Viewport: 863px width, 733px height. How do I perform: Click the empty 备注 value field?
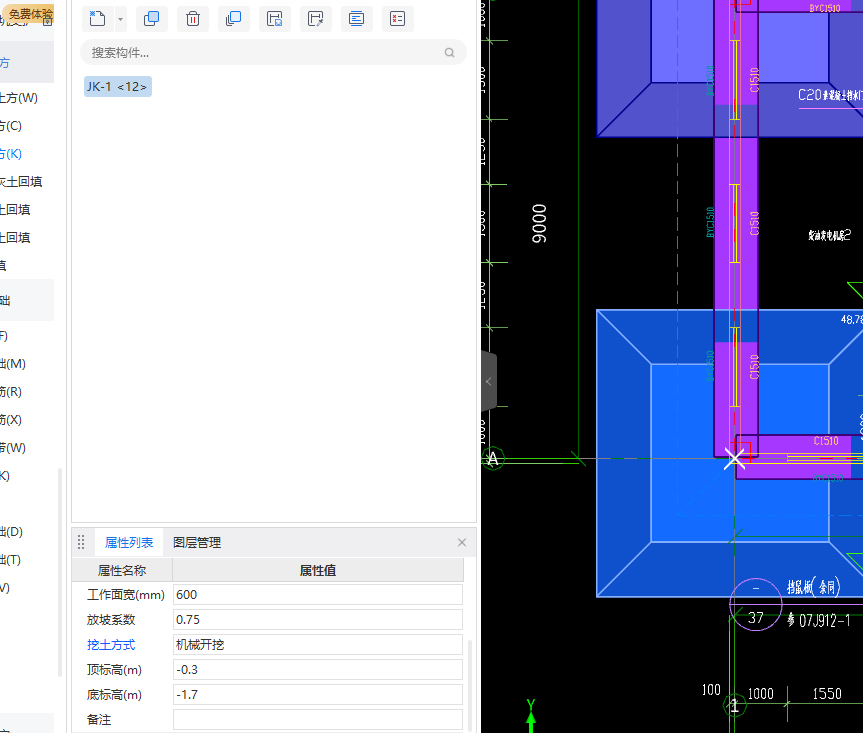point(318,720)
